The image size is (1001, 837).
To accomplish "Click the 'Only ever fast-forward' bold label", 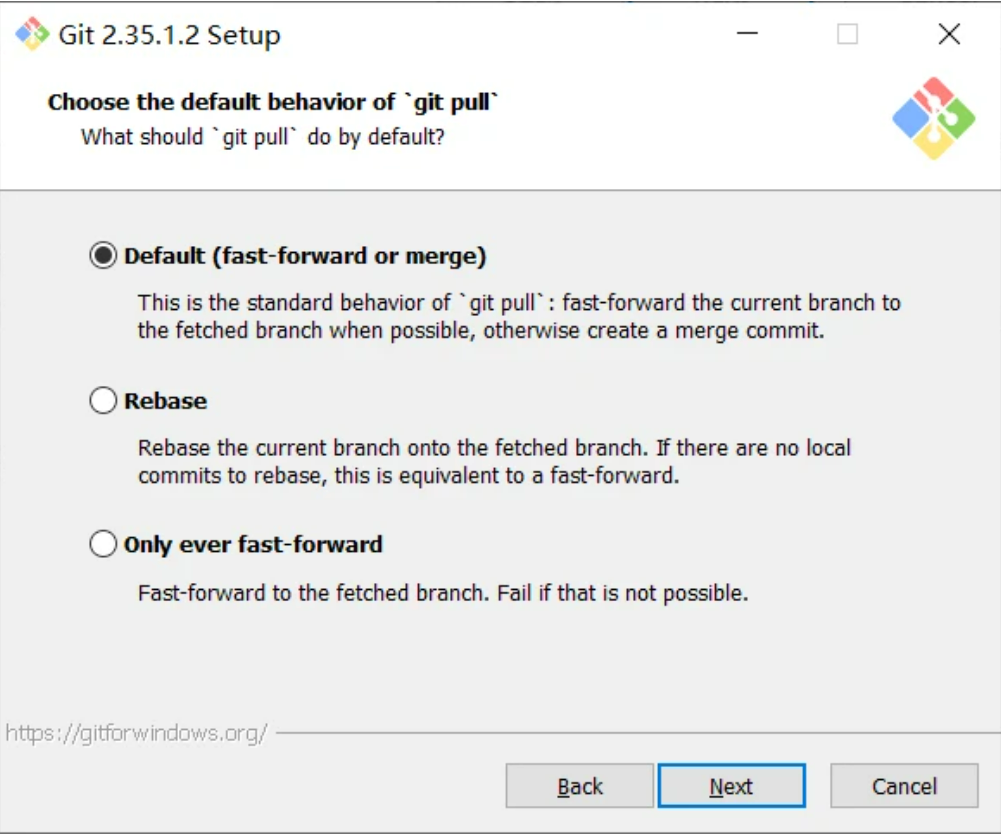I will [253, 545].
